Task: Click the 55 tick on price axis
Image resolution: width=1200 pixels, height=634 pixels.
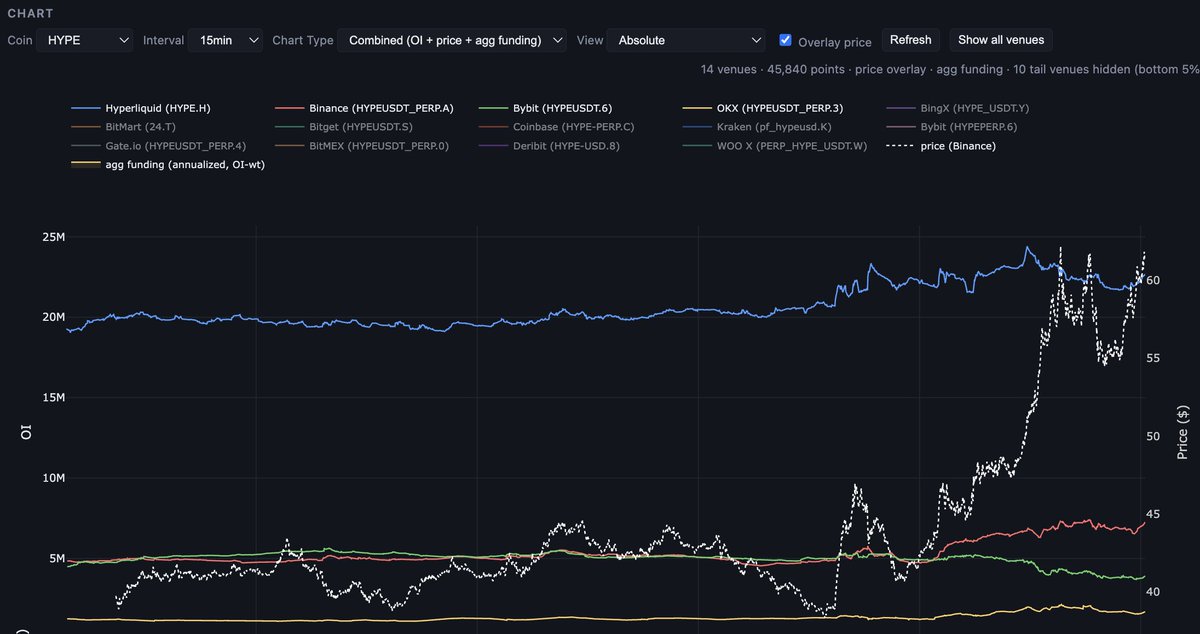Action: [x=1153, y=358]
